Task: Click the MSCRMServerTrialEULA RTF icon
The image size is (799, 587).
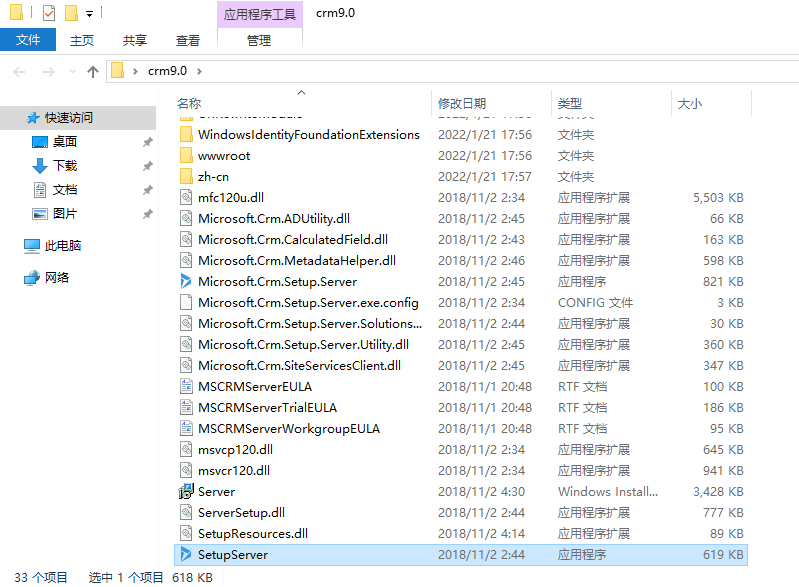Action: click(186, 407)
